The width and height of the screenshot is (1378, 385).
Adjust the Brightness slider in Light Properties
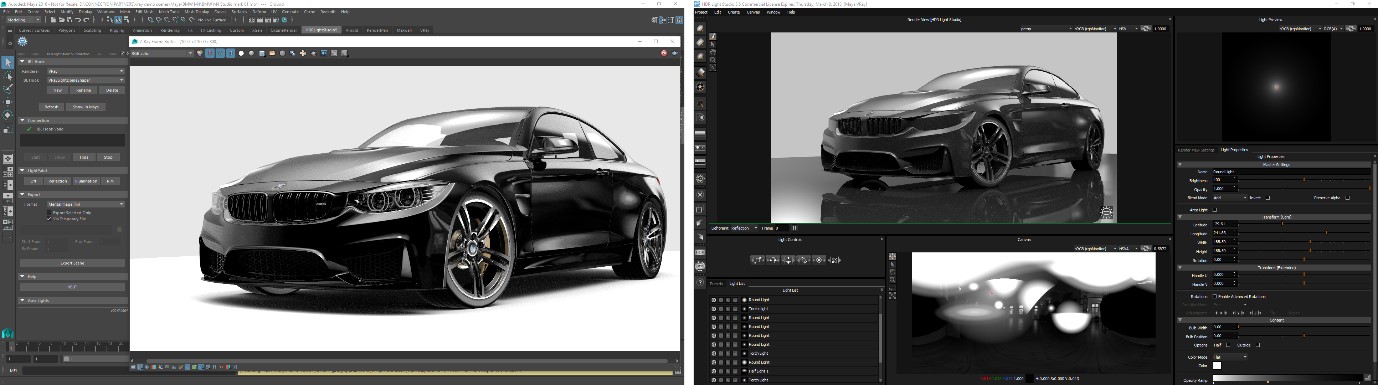[1304, 180]
